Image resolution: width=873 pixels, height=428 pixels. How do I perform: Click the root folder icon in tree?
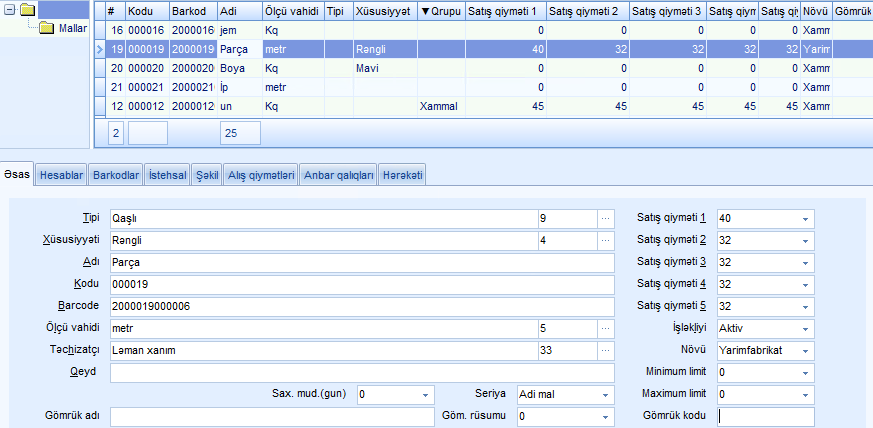(x=27, y=10)
